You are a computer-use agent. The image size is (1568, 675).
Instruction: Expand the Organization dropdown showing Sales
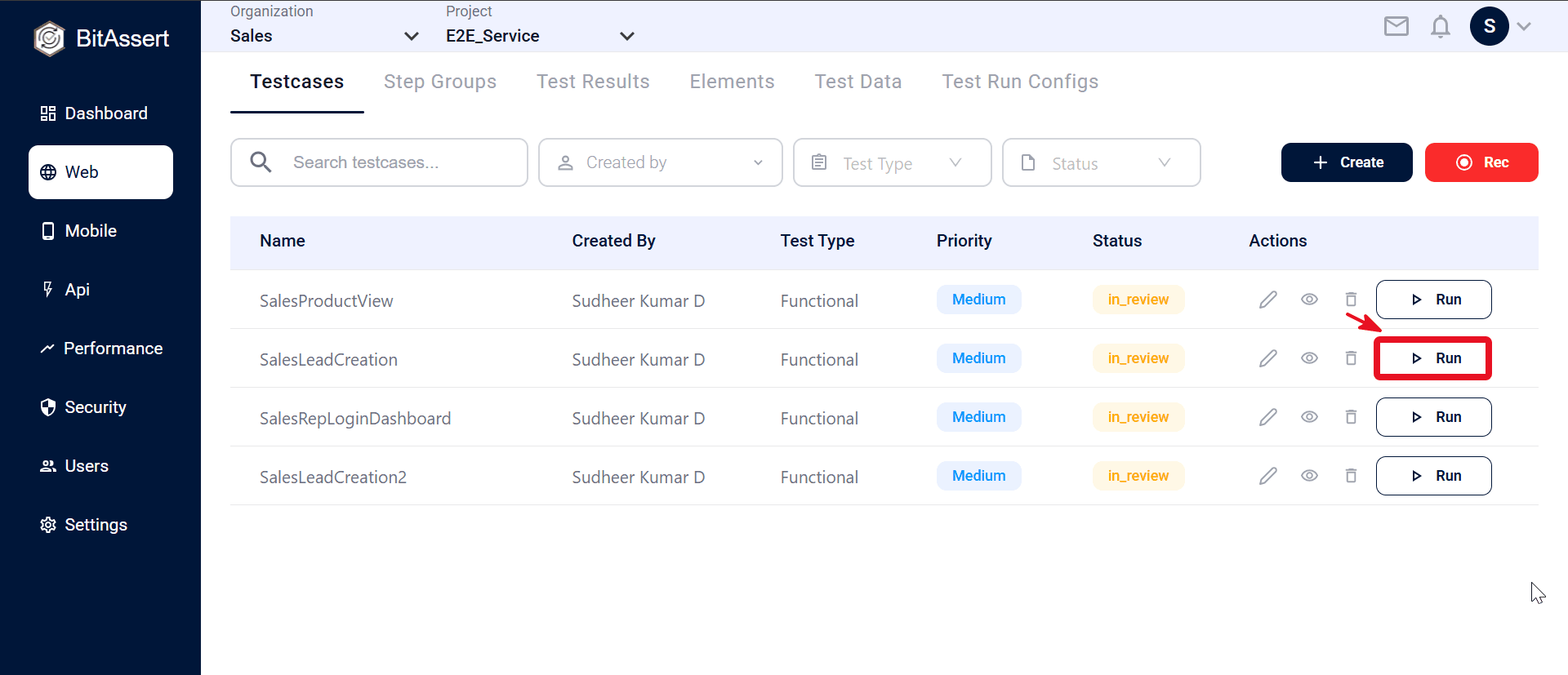tap(325, 36)
